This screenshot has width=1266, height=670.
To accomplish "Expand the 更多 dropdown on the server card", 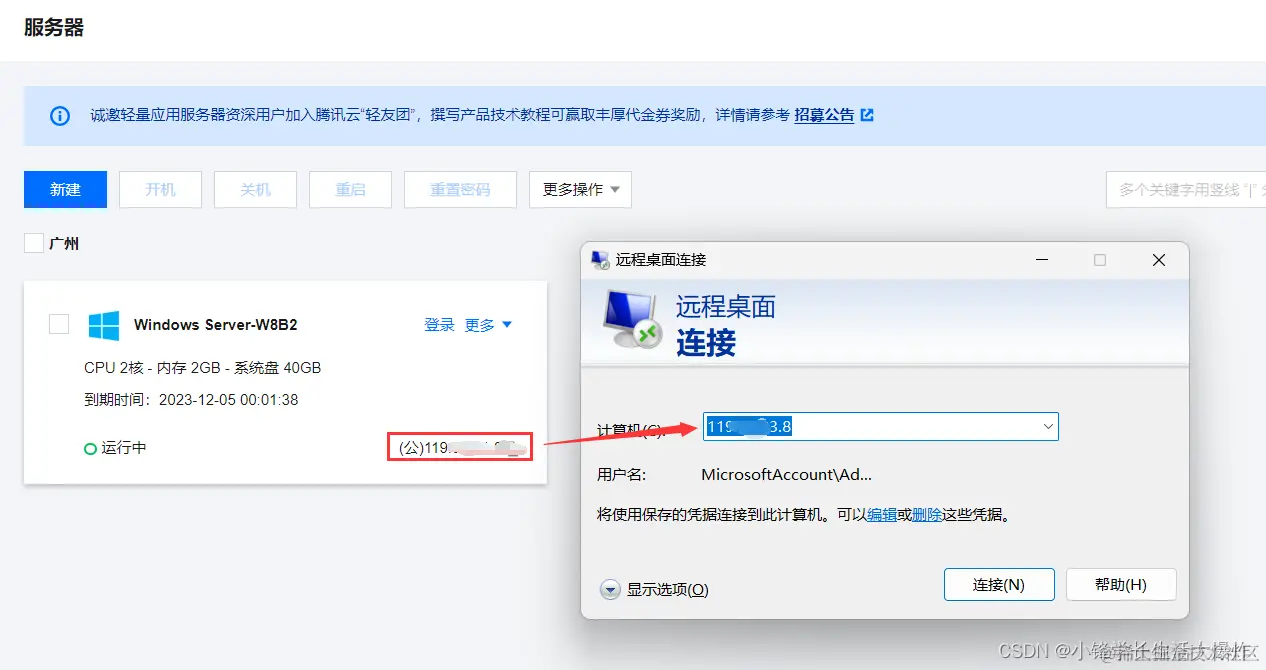I will coord(489,325).
